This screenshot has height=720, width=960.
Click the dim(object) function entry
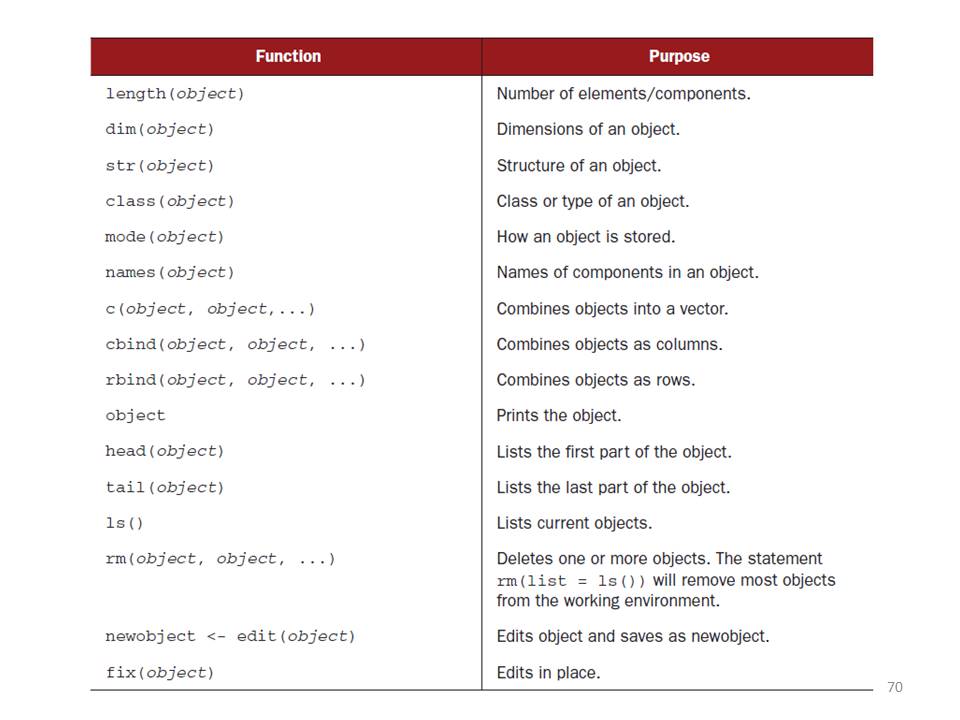pyautogui.click(x=160, y=130)
